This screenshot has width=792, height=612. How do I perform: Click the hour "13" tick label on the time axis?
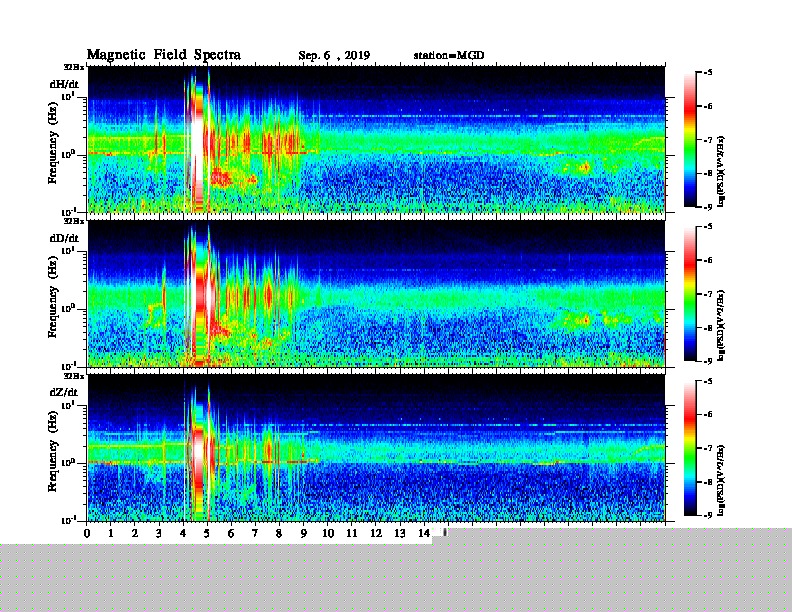click(400, 533)
